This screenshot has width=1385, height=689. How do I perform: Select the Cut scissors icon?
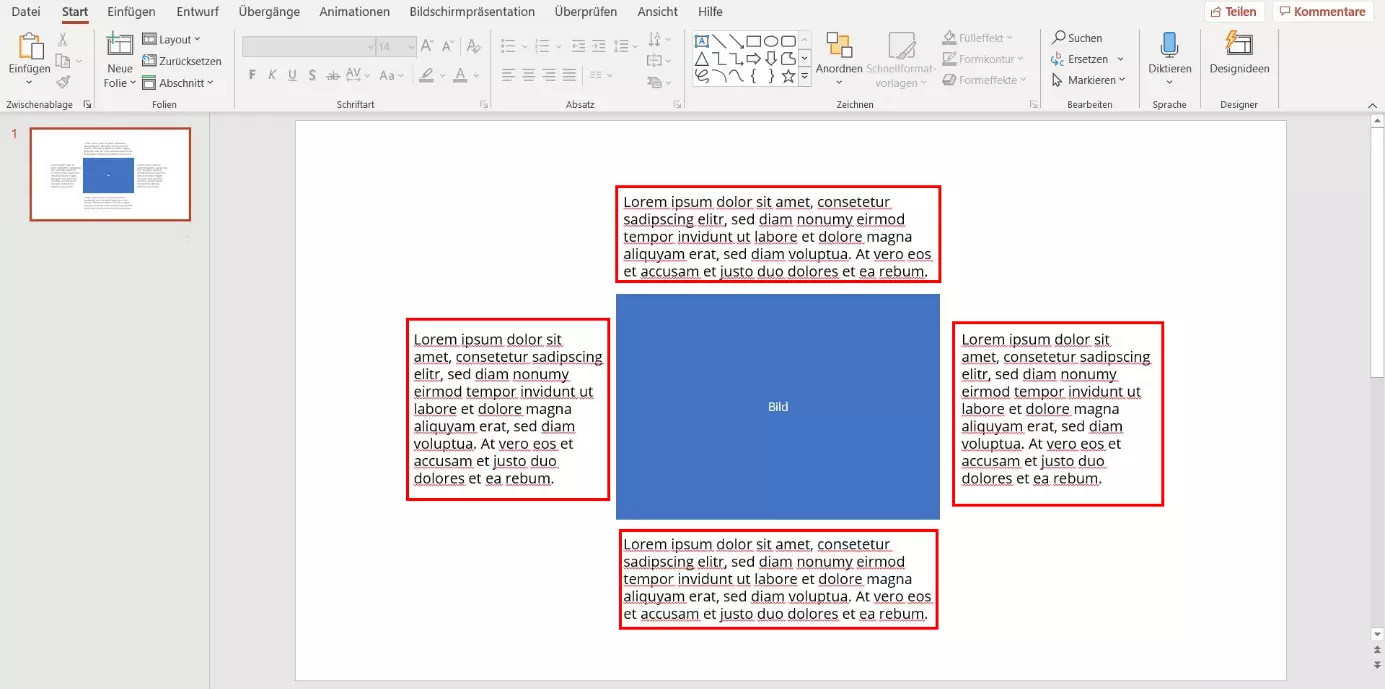coord(63,39)
